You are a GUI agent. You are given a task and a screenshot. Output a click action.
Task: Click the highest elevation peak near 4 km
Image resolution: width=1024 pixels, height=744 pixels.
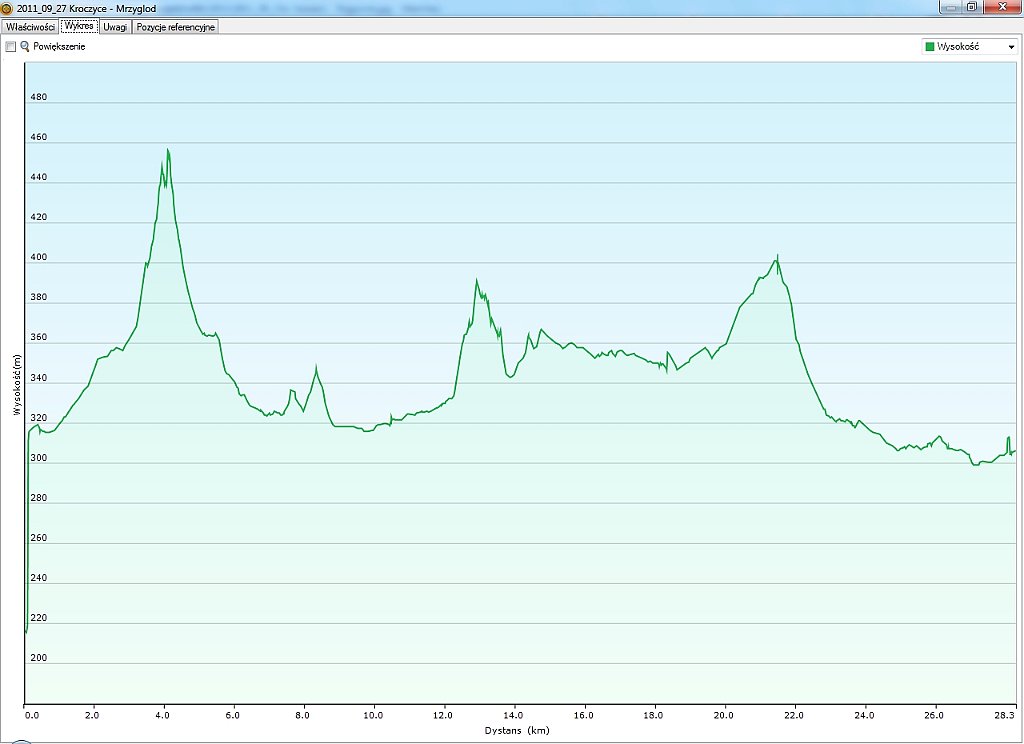click(168, 150)
